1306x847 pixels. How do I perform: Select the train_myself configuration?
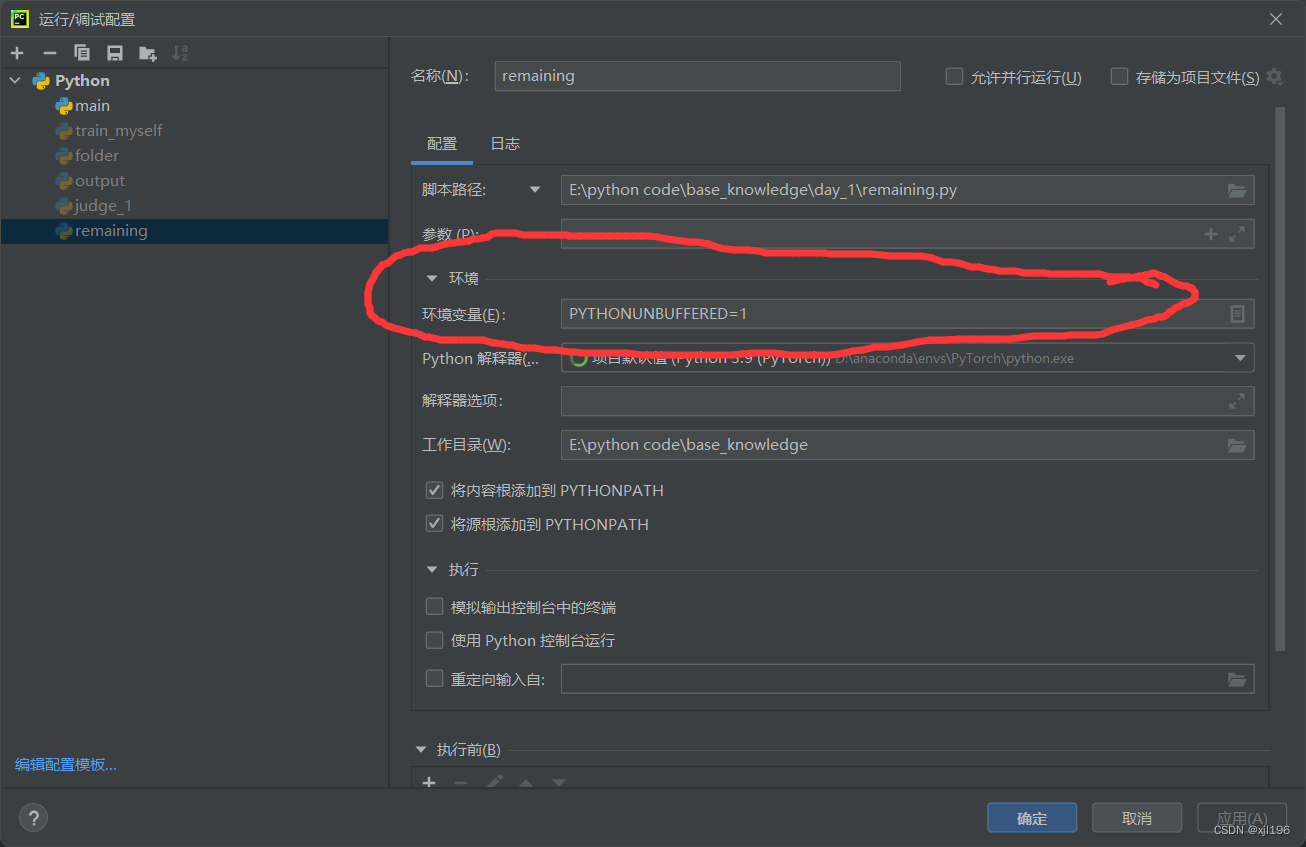click(x=118, y=131)
